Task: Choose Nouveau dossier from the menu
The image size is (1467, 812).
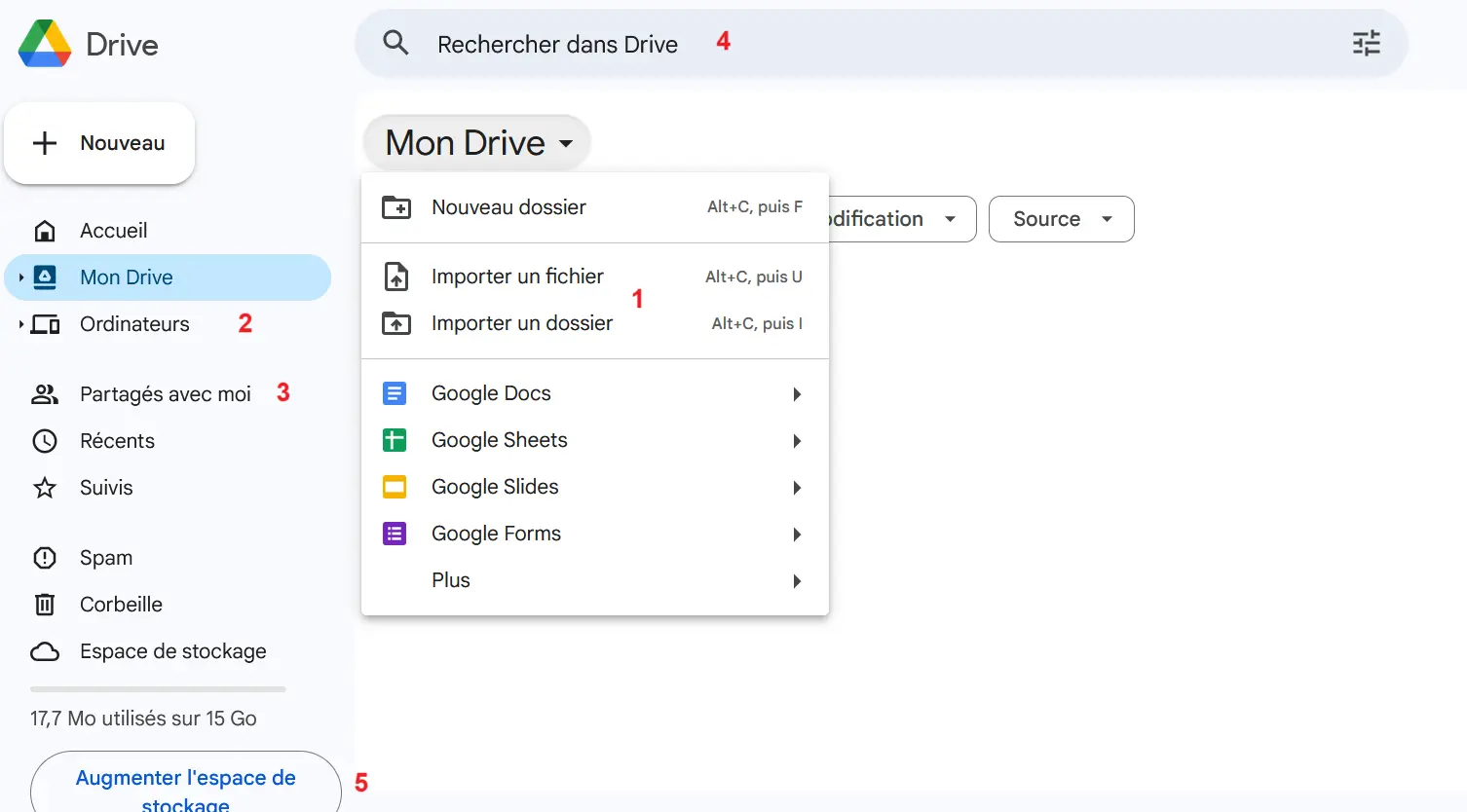Action: pyautogui.click(x=508, y=206)
